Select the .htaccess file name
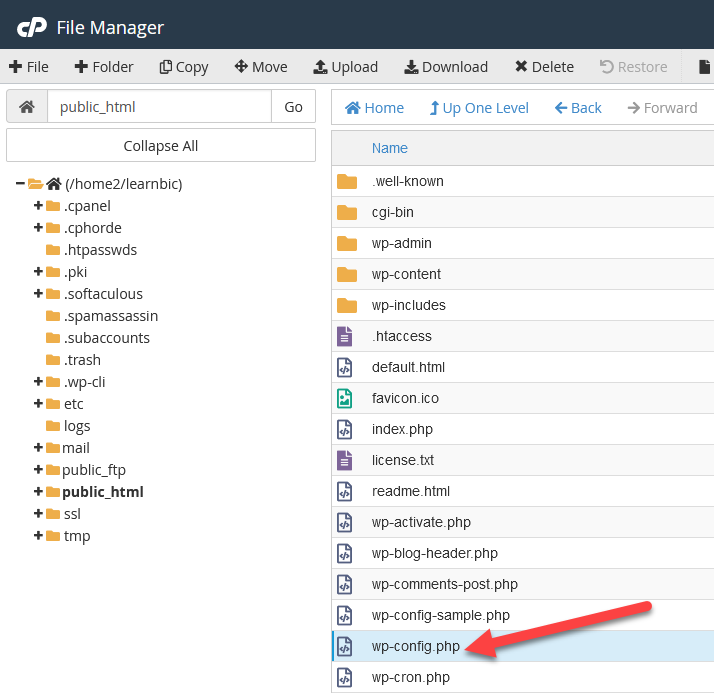The height and width of the screenshot is (693, 714). pos(402,336)
